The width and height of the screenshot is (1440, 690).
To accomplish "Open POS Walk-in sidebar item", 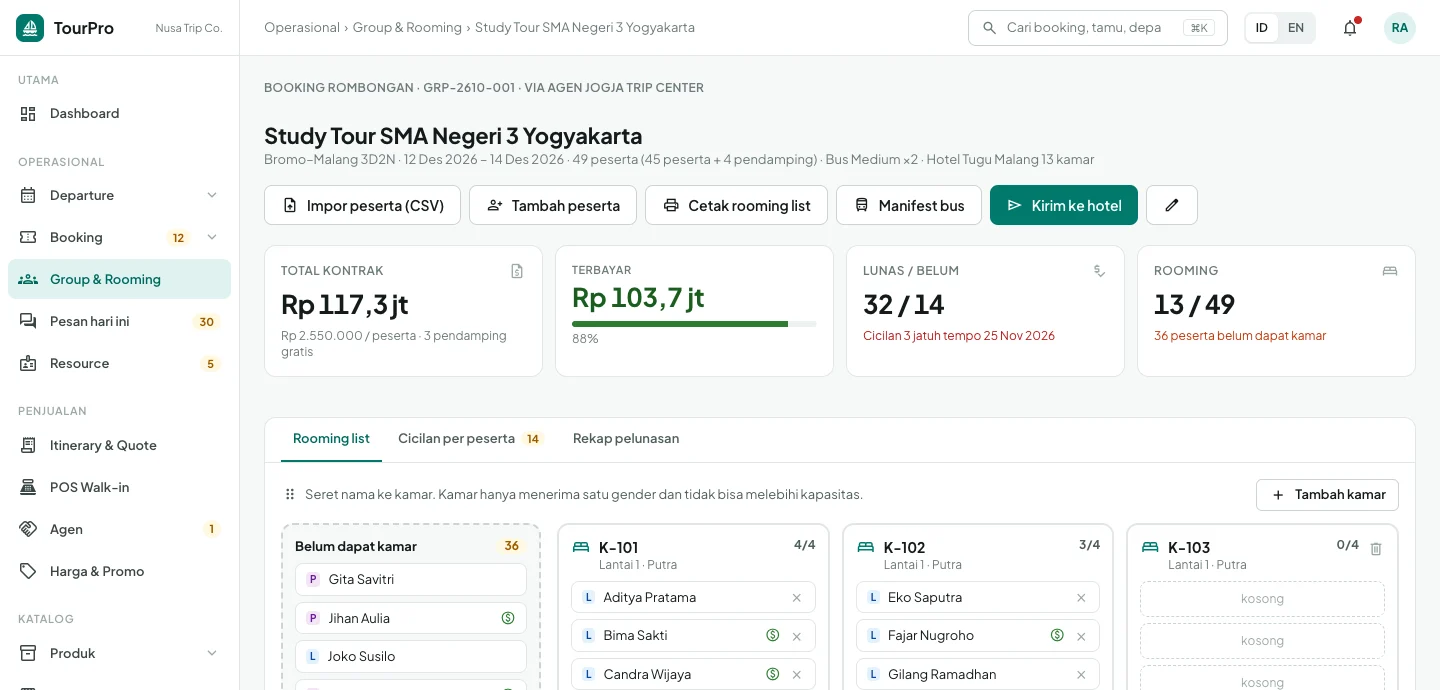I will click(x=119, y=487).
